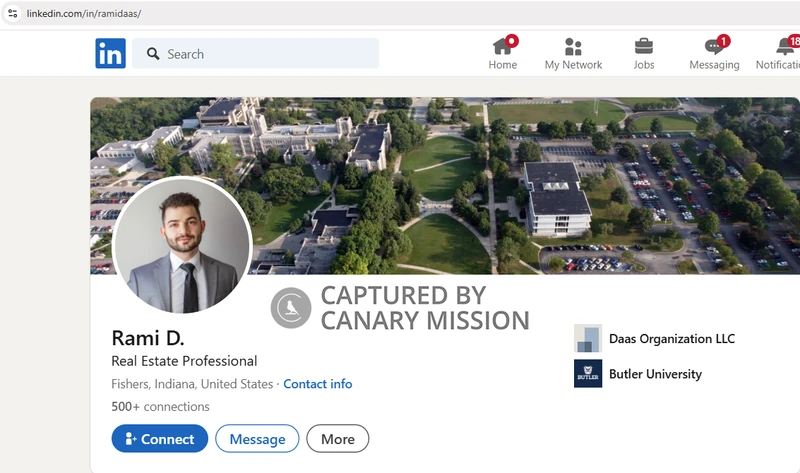800x473 pixels.
Task: Click the Daas Organization LLC logo
Action: [588, 339]
